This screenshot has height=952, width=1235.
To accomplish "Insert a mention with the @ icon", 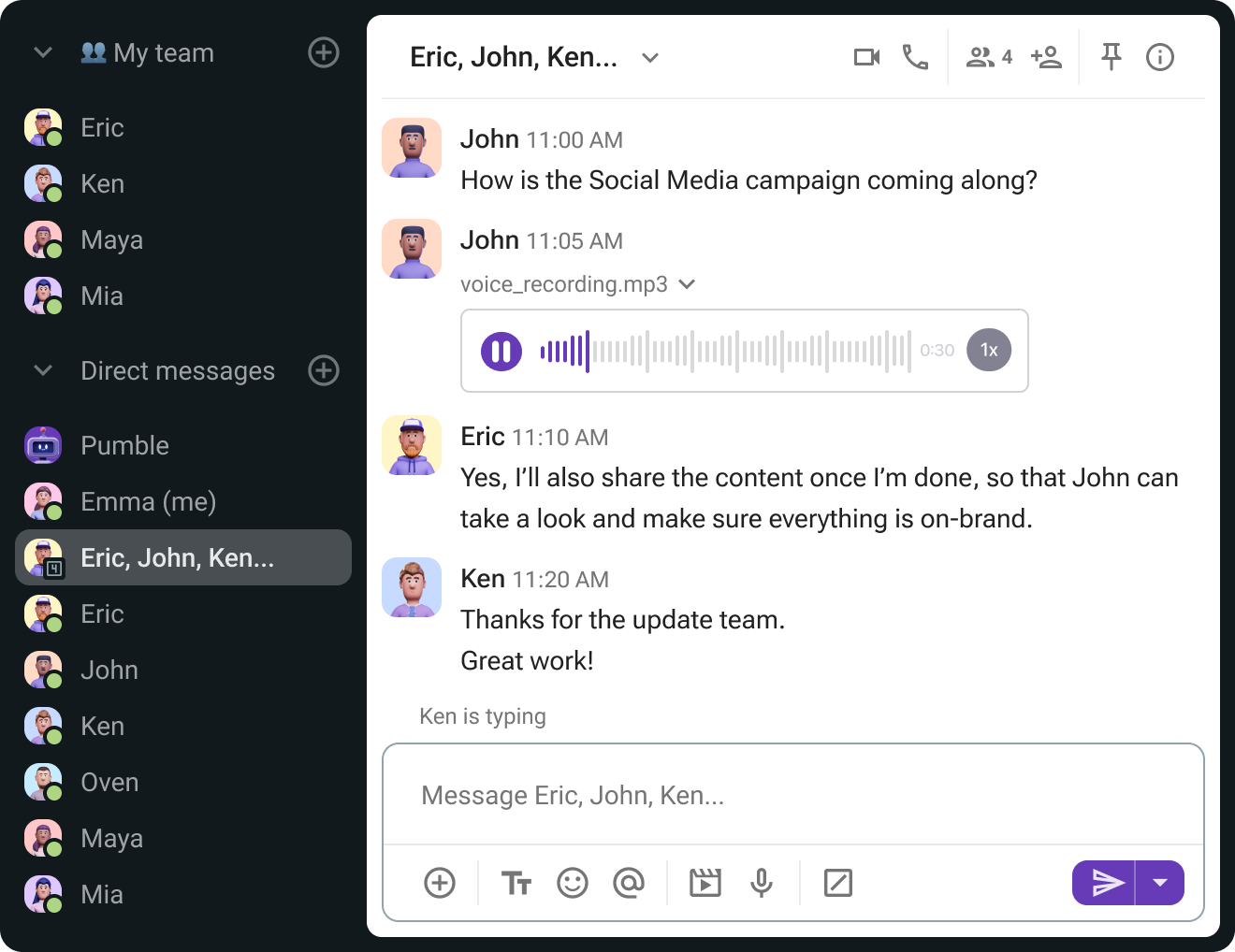I will [x=629, y=883].
